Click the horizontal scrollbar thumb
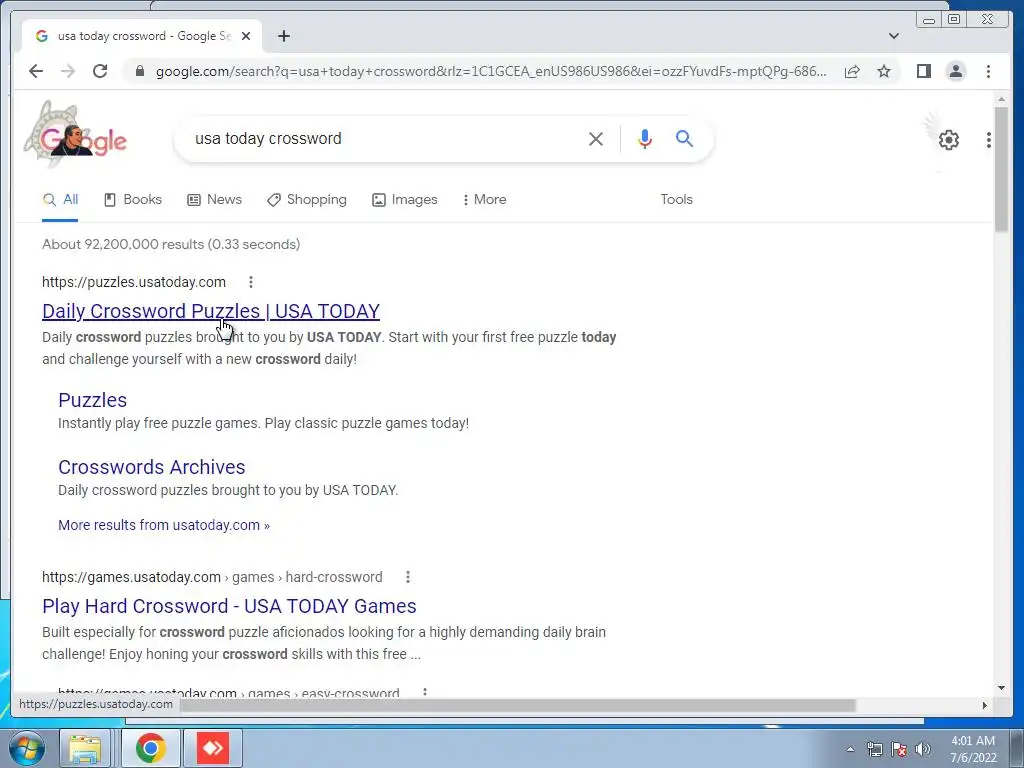This screenshot has width=1024, height=768. pos(517,705)
